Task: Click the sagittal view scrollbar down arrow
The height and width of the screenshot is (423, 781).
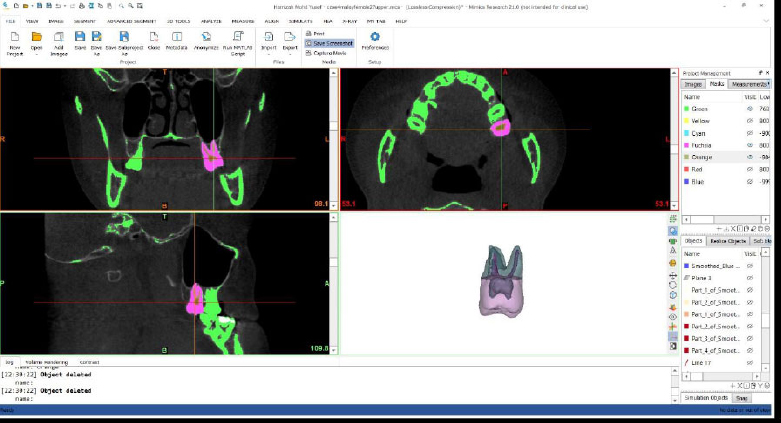Action: (x=333, y=350)
